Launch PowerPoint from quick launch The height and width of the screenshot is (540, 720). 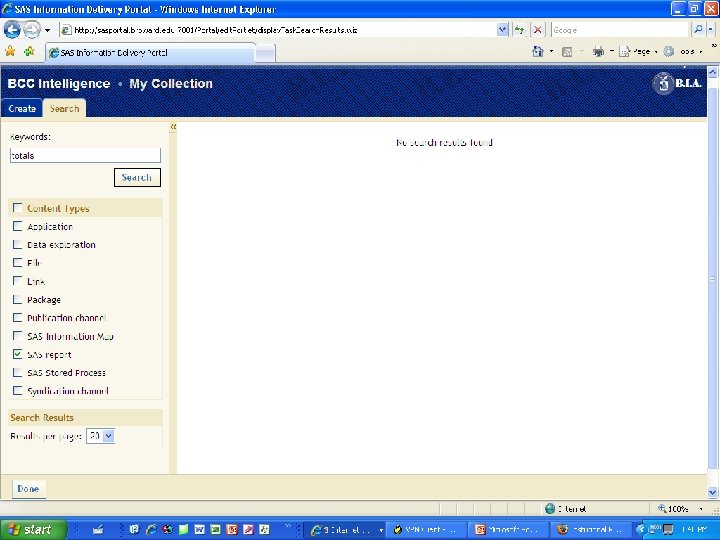pos(232,529)
